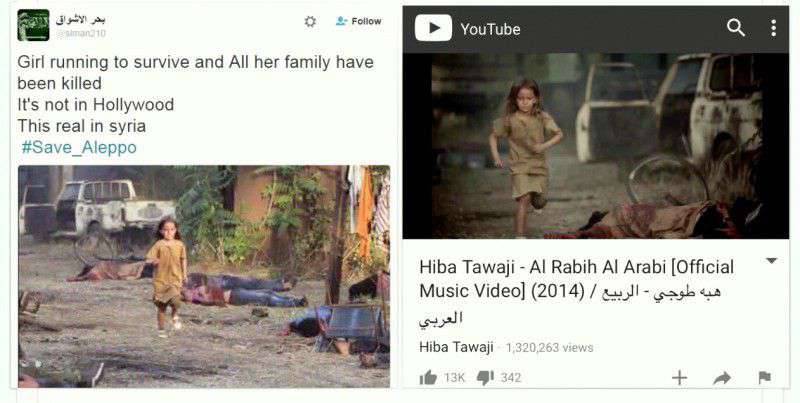Follow the tweet author

[359, 21]
